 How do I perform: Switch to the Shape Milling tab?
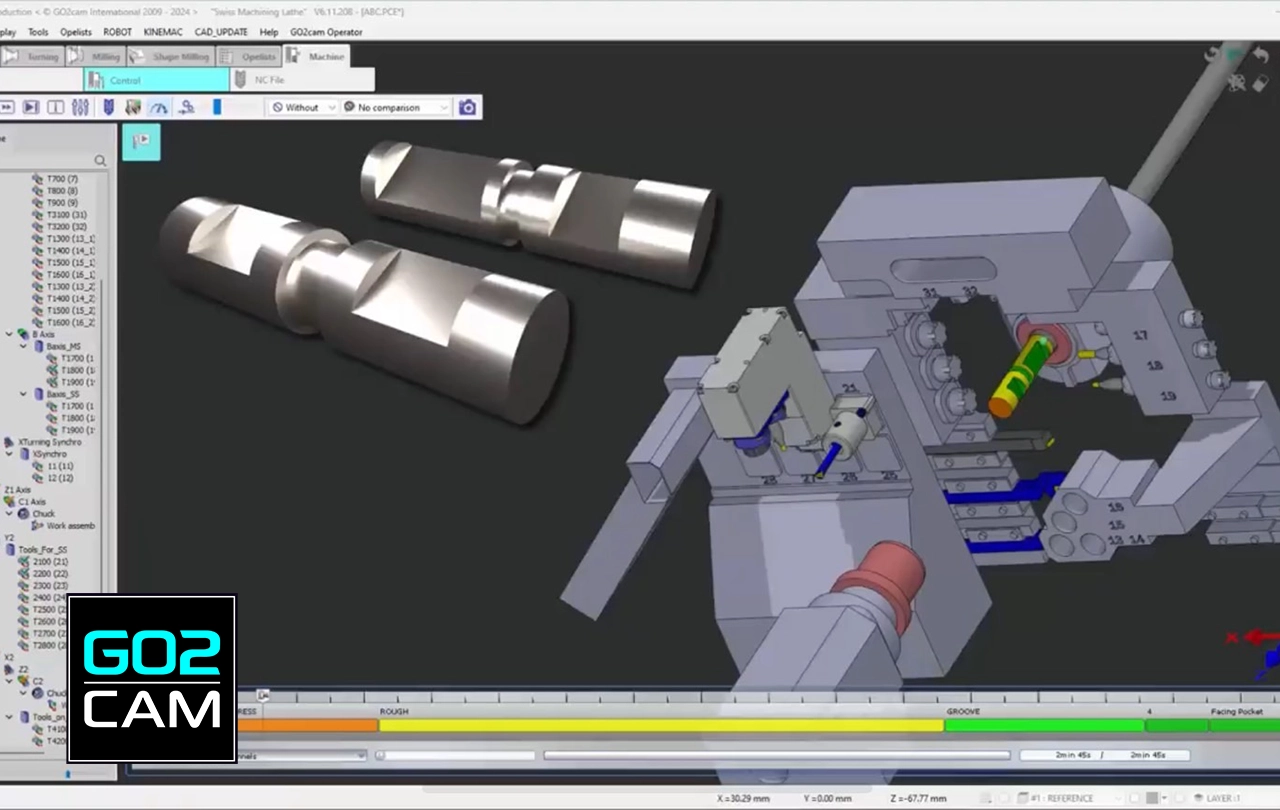coord(171,57)
